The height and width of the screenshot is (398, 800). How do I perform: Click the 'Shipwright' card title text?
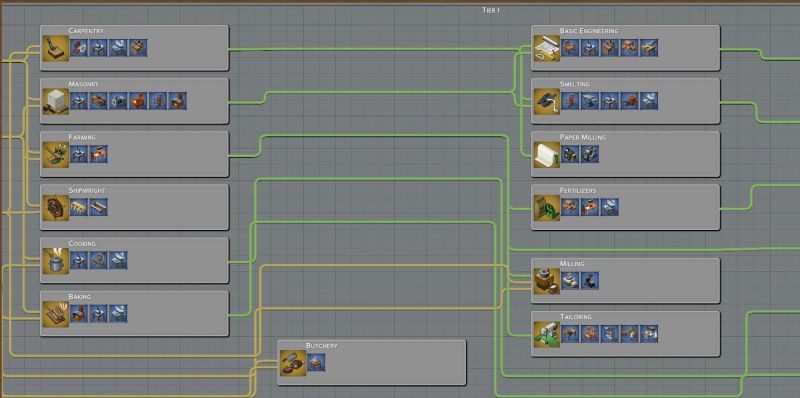[x=87, y=190]
